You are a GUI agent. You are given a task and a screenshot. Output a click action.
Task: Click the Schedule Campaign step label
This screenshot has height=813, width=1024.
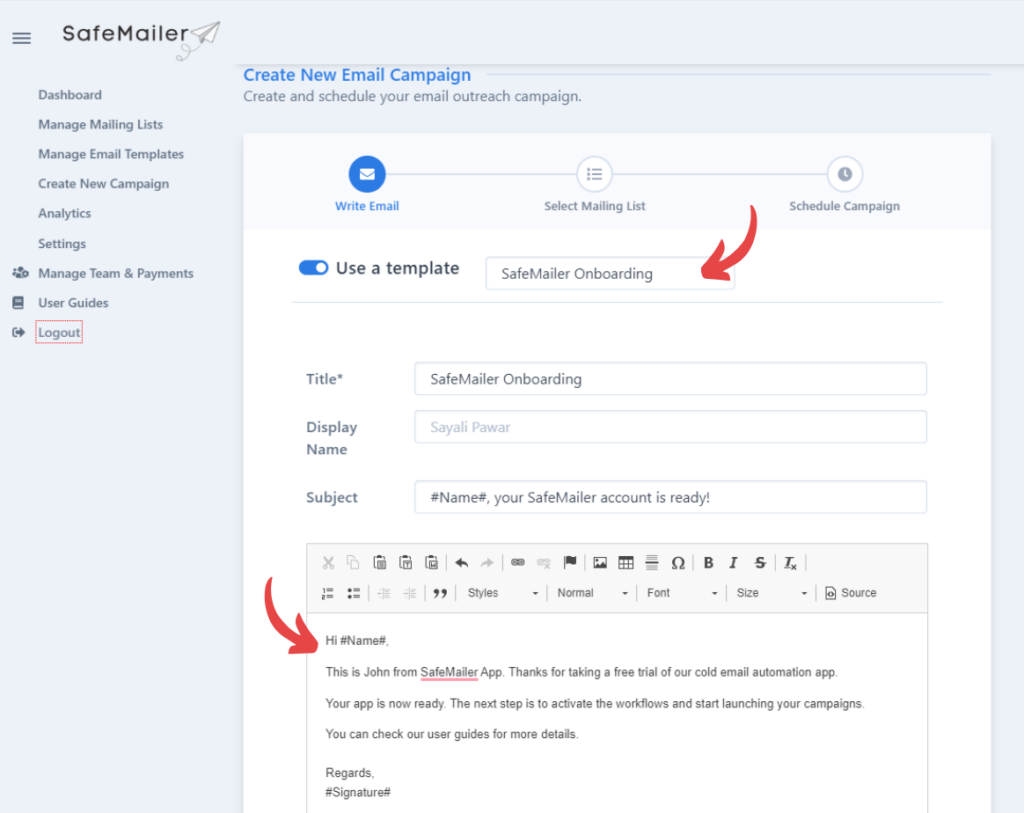(x=844, y=206)
